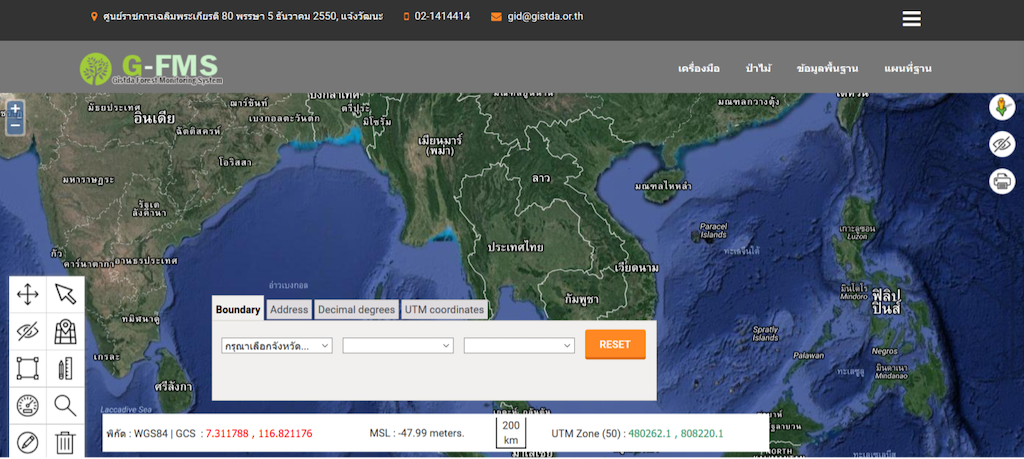Choose the arrow pointer selection tool
The width and height of the screenshot is (1024, 459).
(x=66, y=294)
